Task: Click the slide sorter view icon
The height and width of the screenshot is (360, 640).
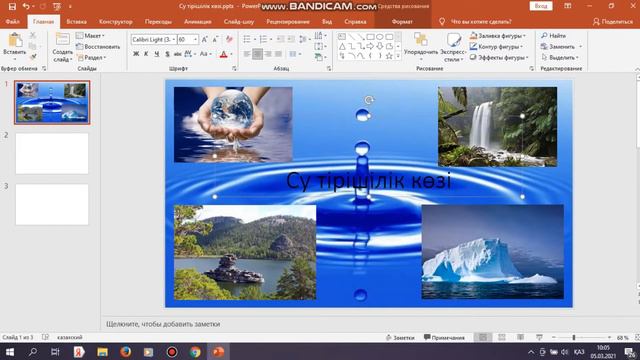Action: (x=502, y=338)
